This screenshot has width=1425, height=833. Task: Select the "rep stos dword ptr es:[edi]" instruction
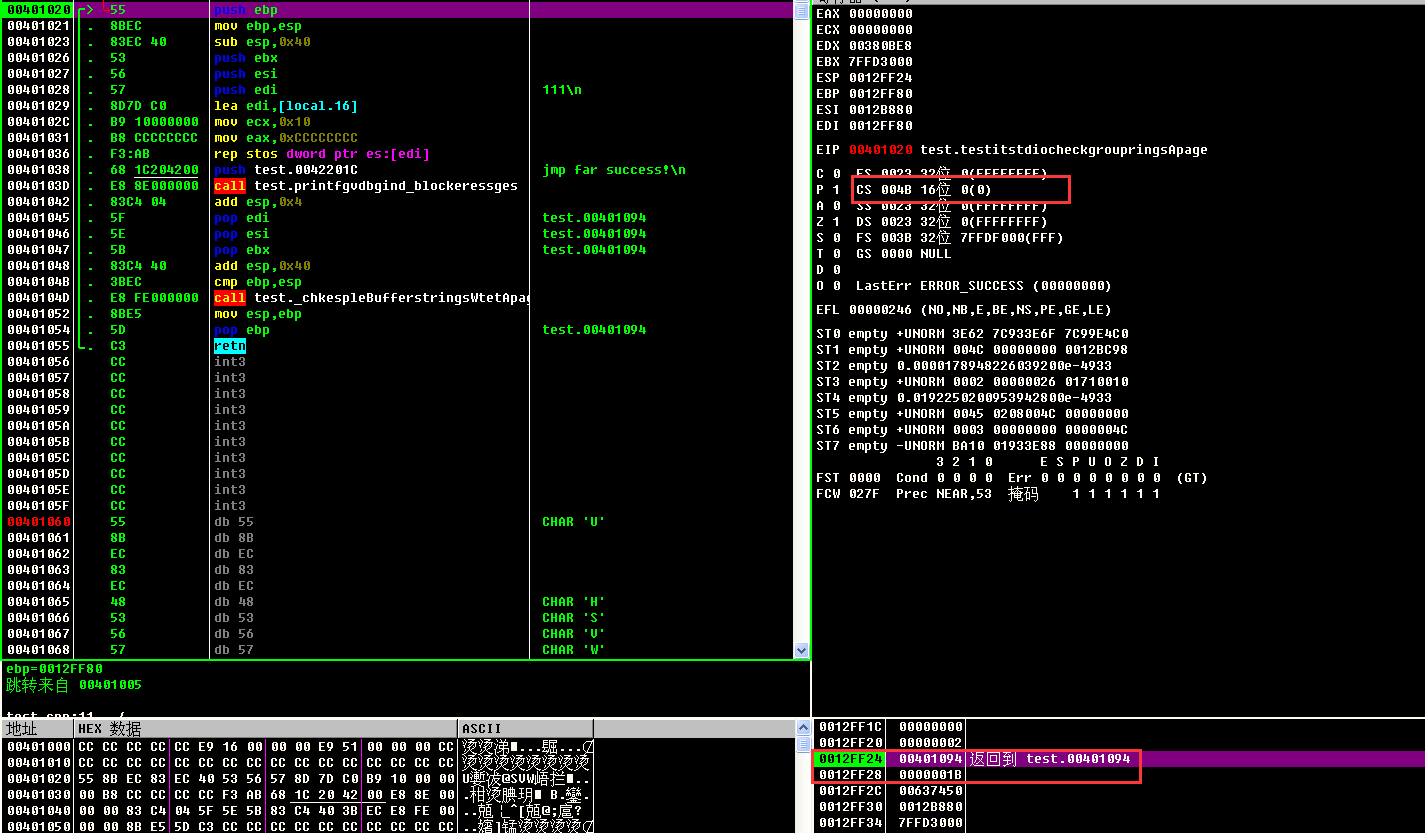pos(322,154)
